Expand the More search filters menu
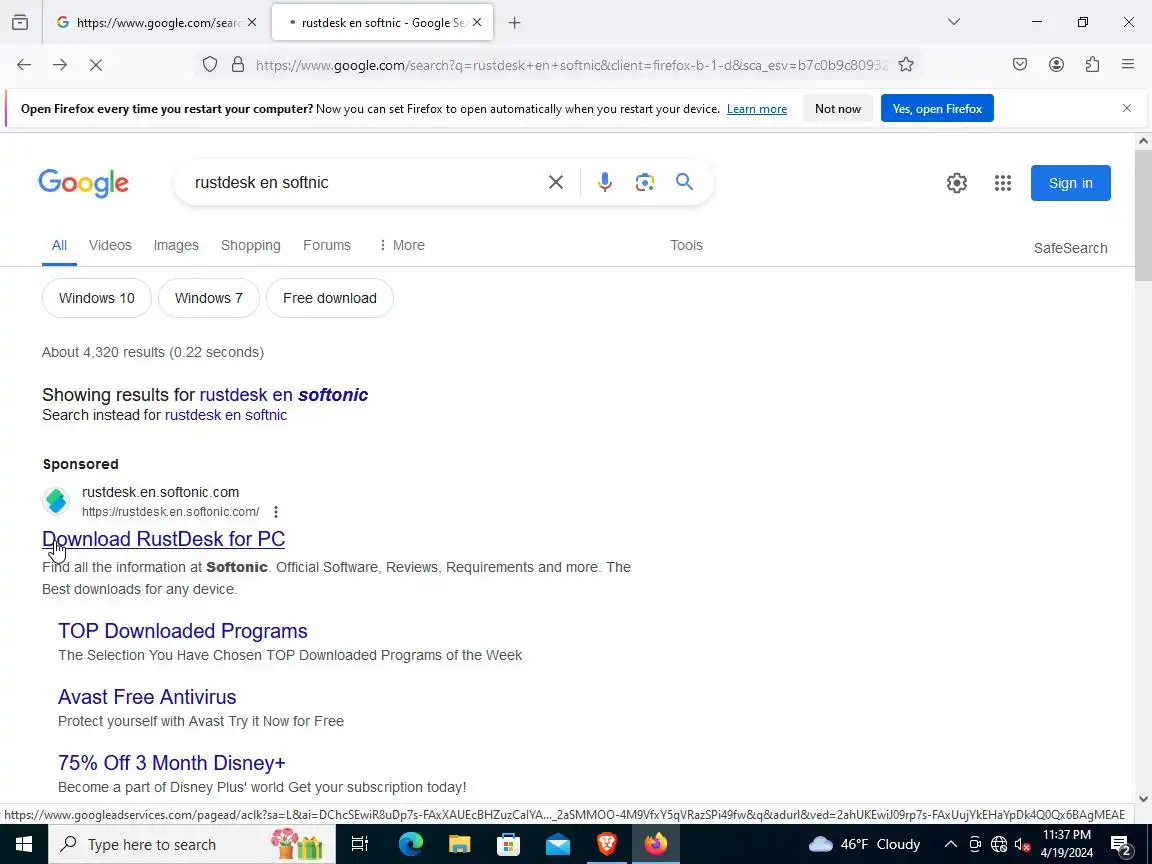1152x864 pixels. point(401,245)
